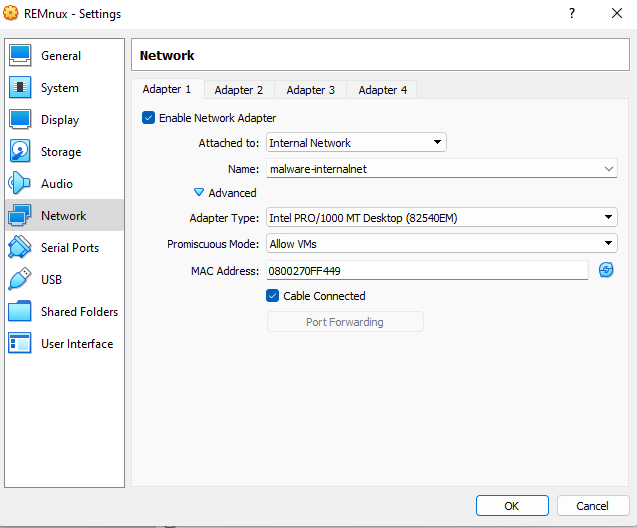Click the OK button
Screen dimensions: 637x528
(x=512, y=505)
